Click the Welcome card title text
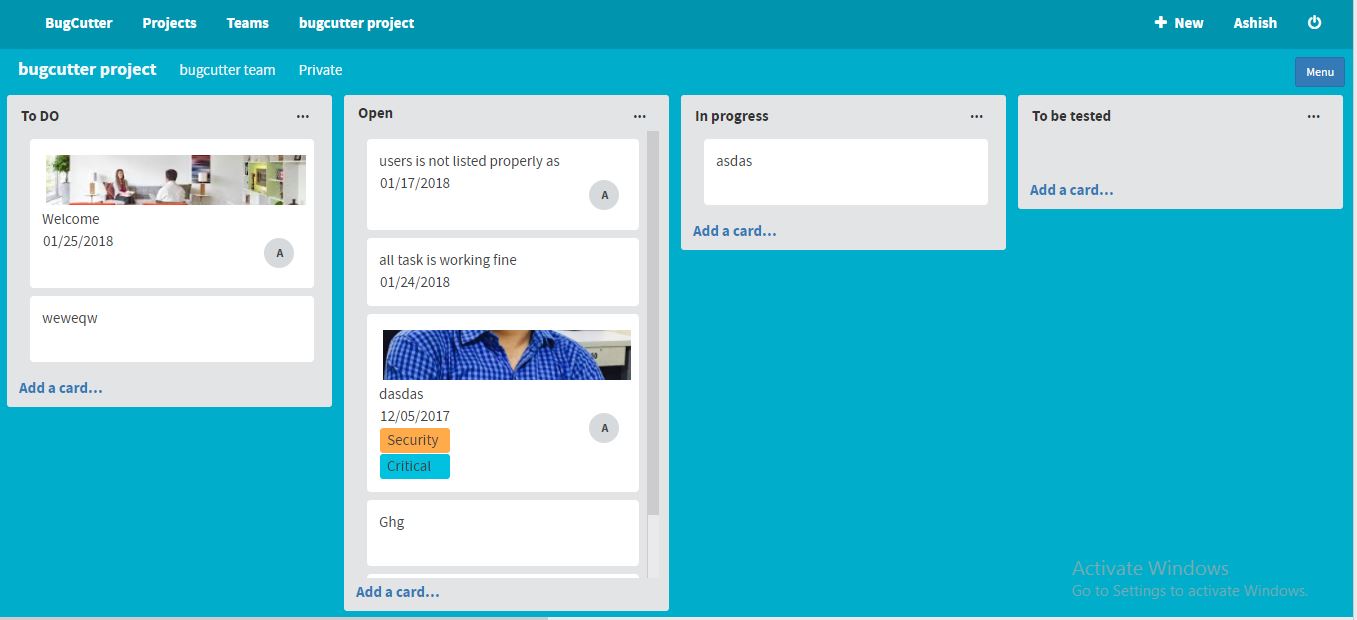 (71, 219)
